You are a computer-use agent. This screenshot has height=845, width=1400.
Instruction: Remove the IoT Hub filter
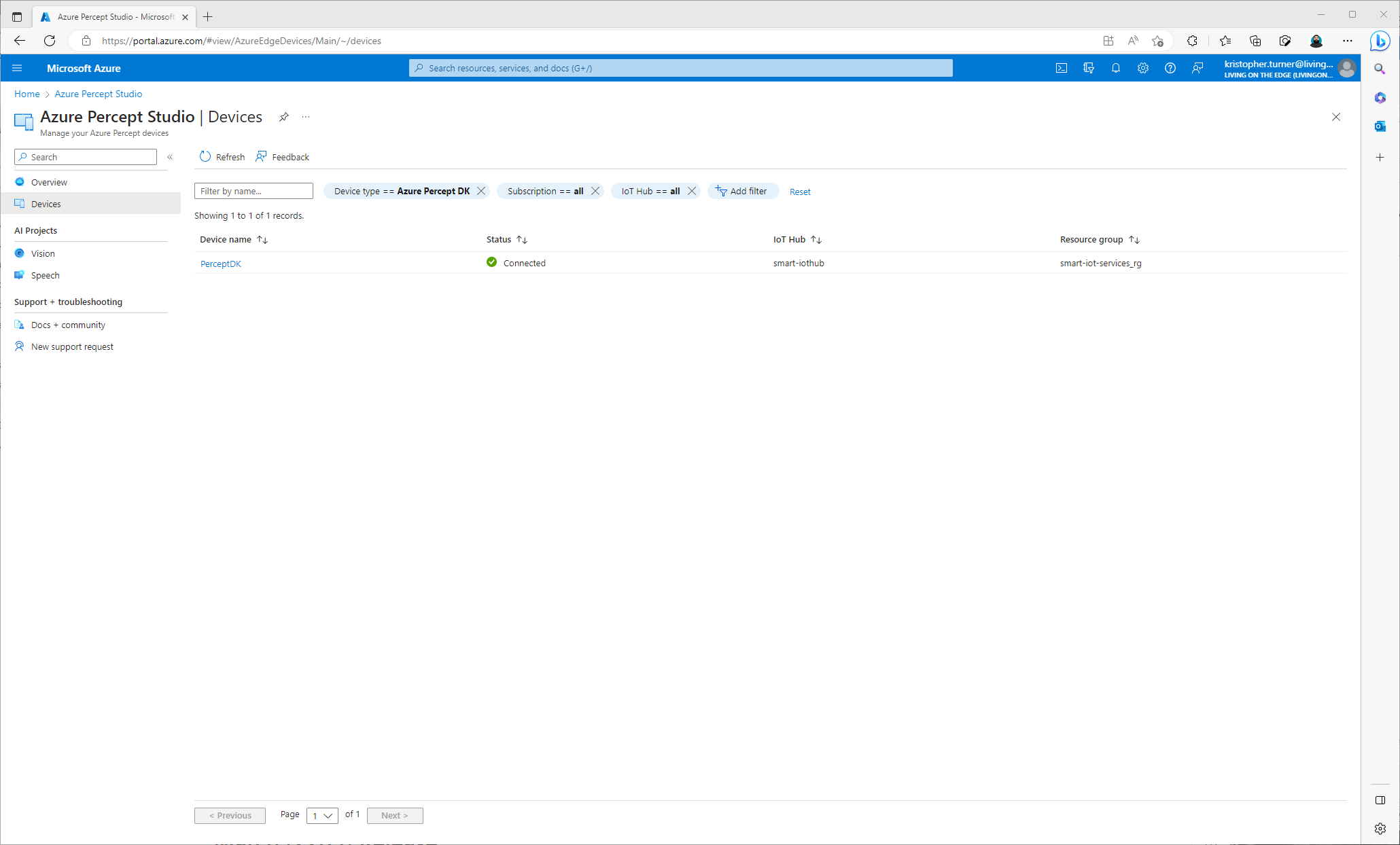point(692,191)
